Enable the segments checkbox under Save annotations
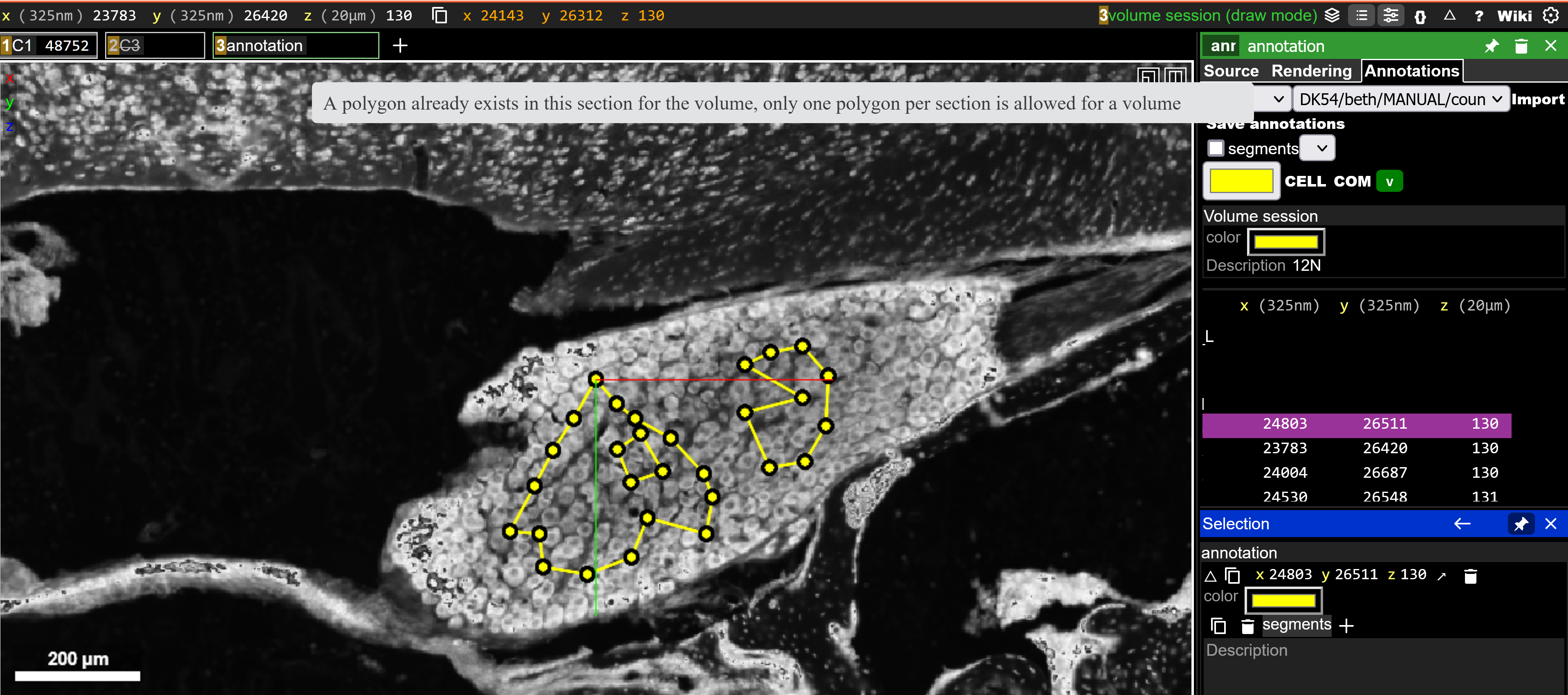 pyautogui.click(x=1216, y=148)
